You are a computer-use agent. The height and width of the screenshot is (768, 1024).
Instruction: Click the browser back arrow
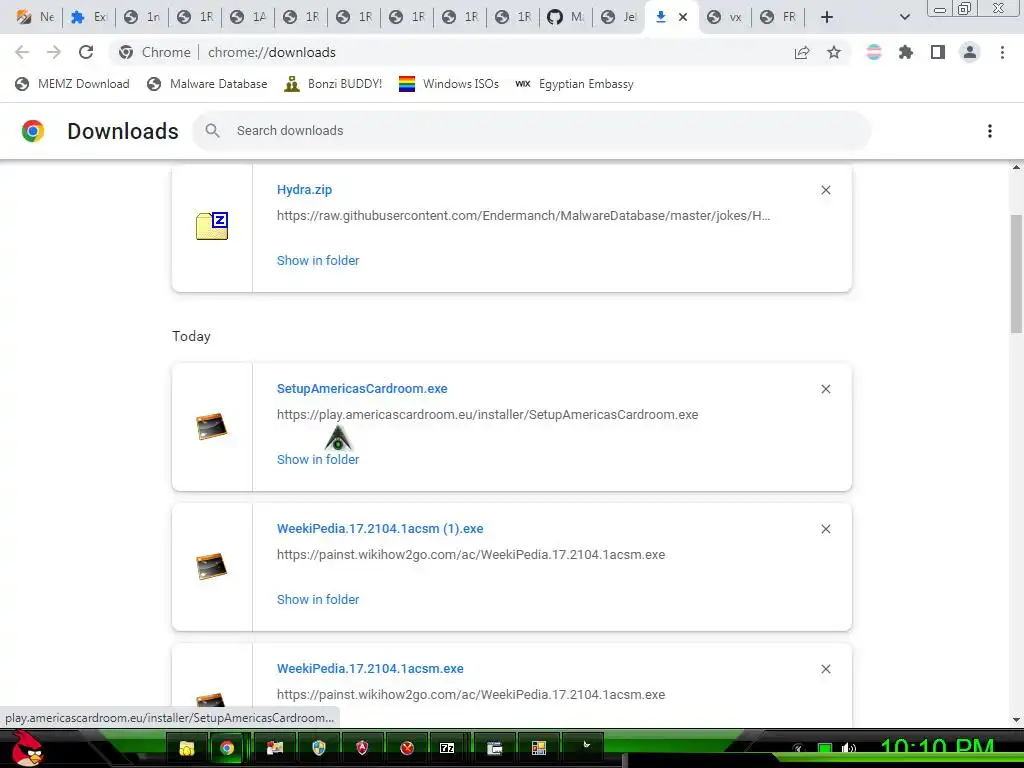pos(22,52)
